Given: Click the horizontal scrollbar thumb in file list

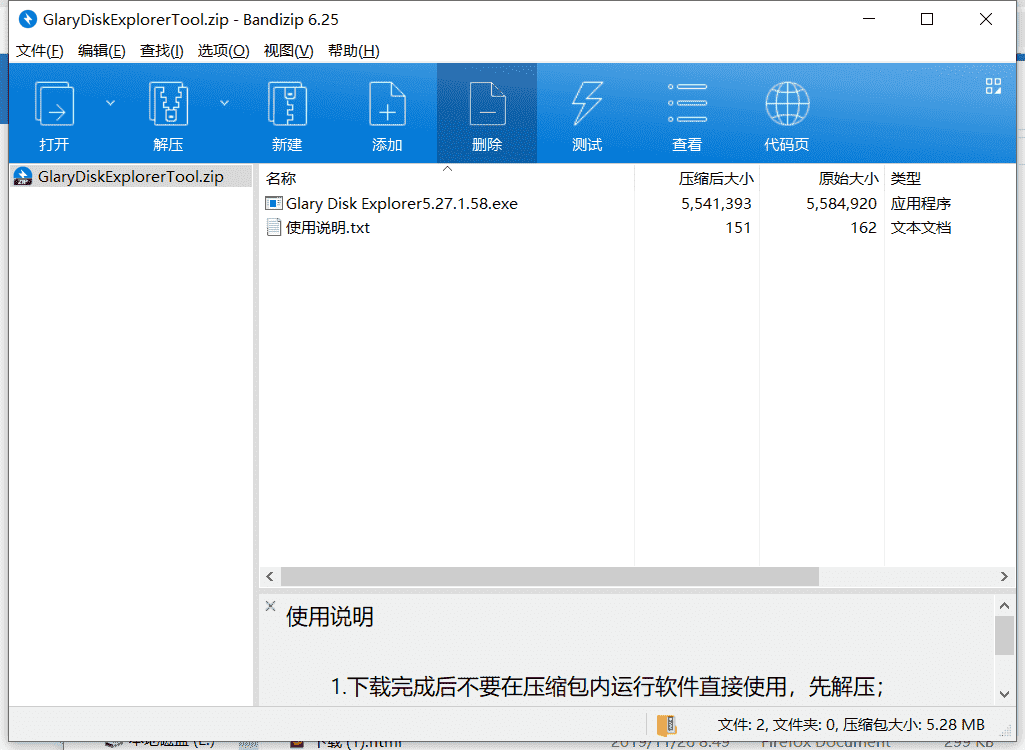Looking at the screenshot, I should [550, 576].
